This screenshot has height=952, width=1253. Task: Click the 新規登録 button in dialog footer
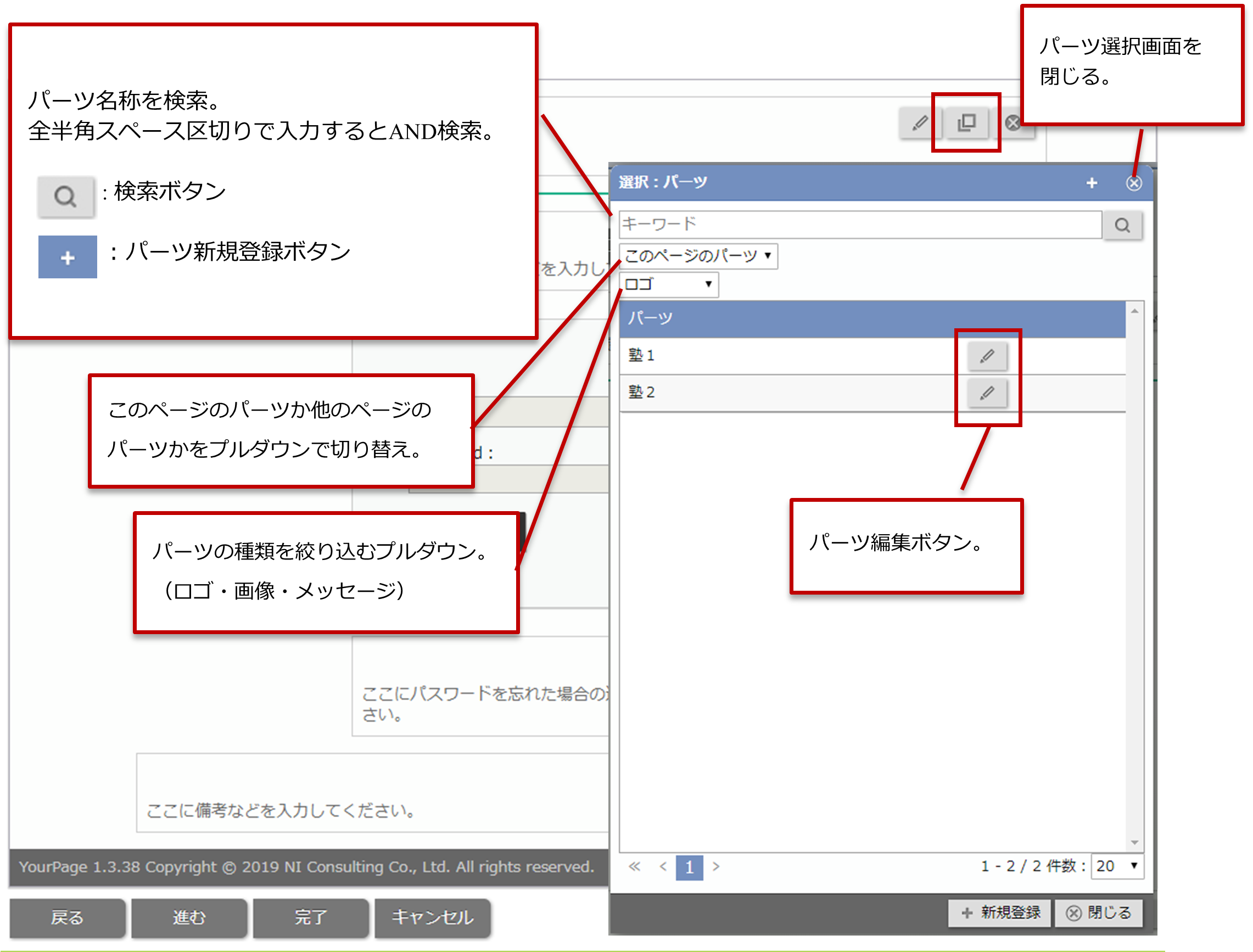(x=1000, y=913)
